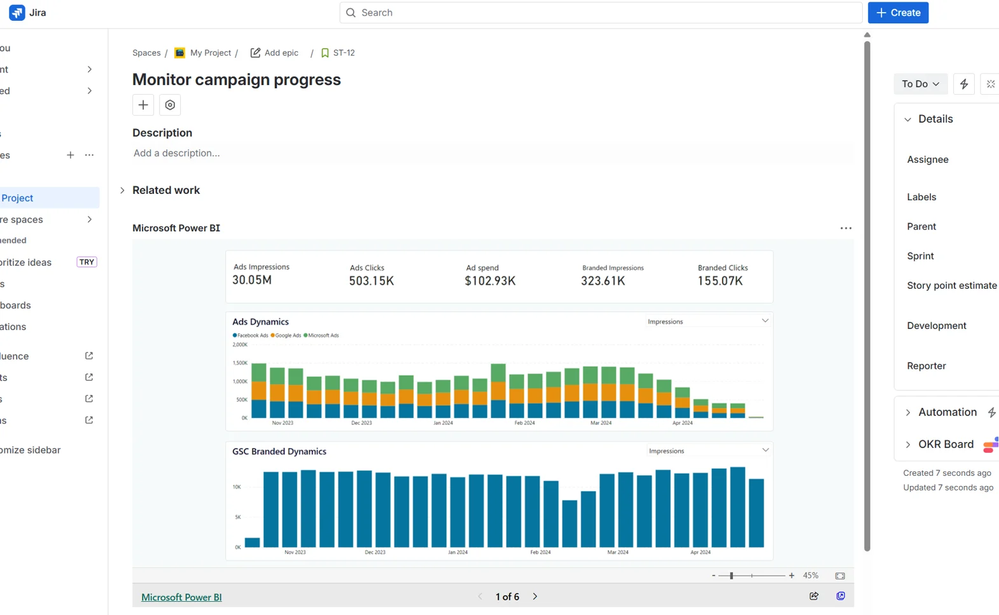Viewport: 999px width, 615px height.
Task: Click the Search input field
Action: click(x=601, y=13)
